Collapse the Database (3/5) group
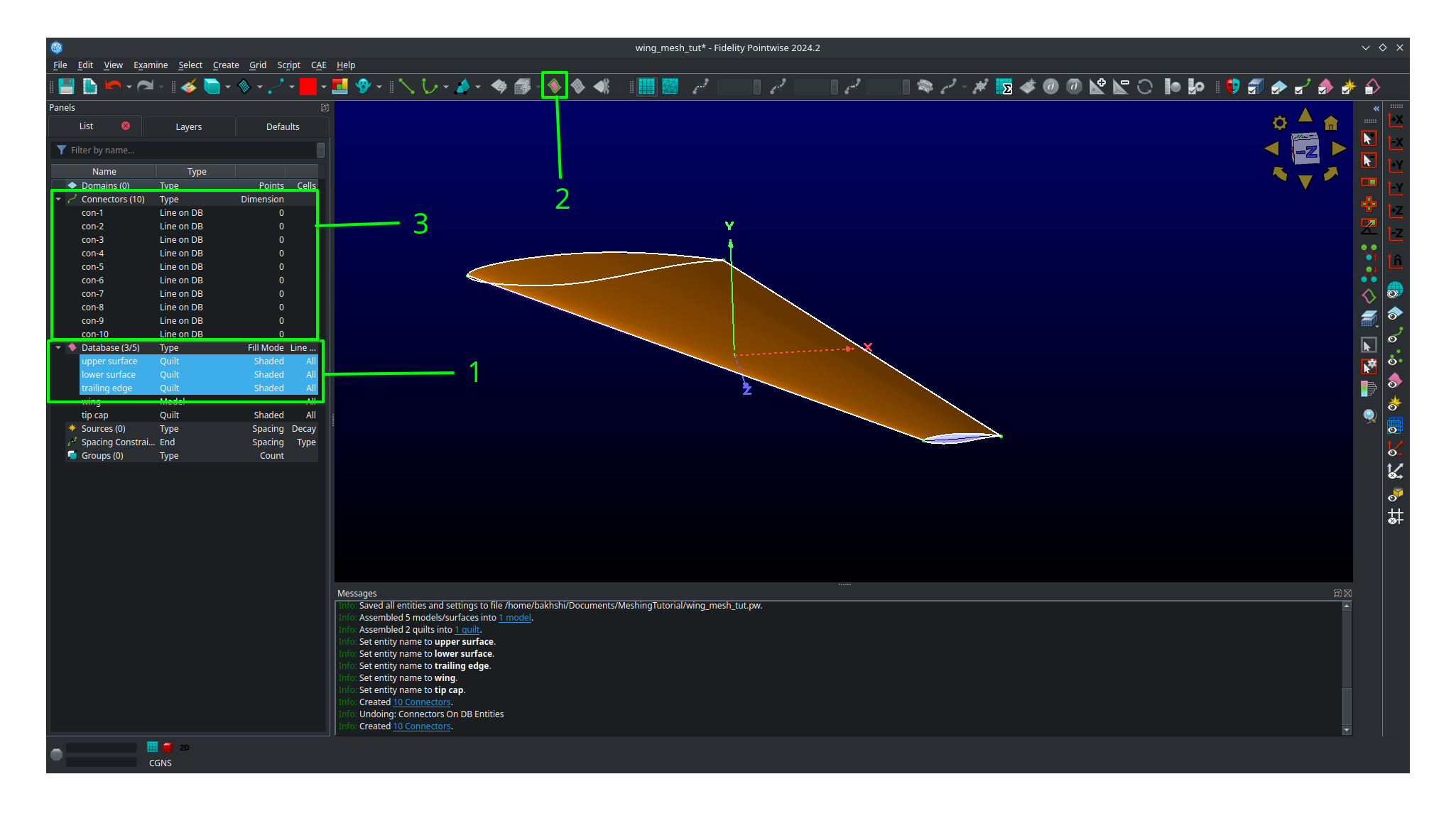Screen dimensions: 1456x828 coord(59,347)
